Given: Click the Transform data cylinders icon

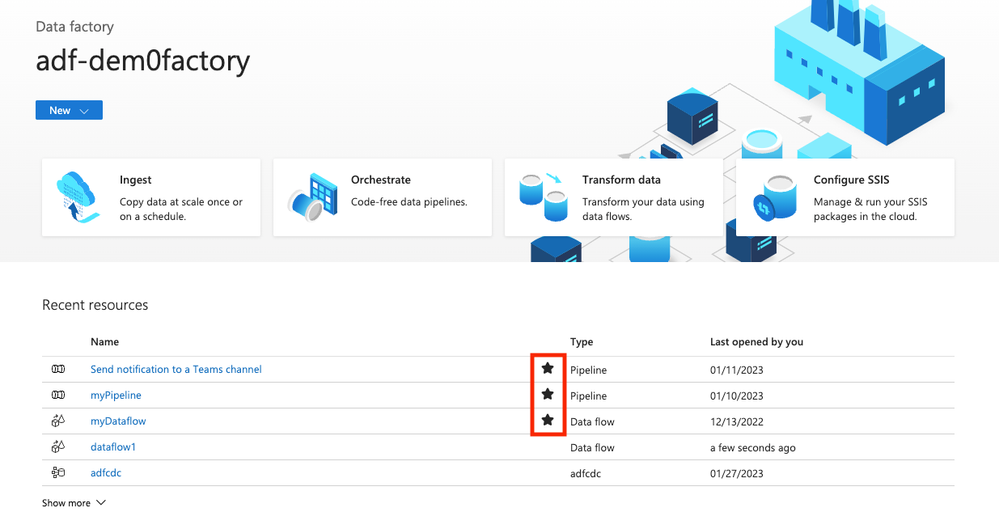Looking at the screenshot, I should 543,197.
